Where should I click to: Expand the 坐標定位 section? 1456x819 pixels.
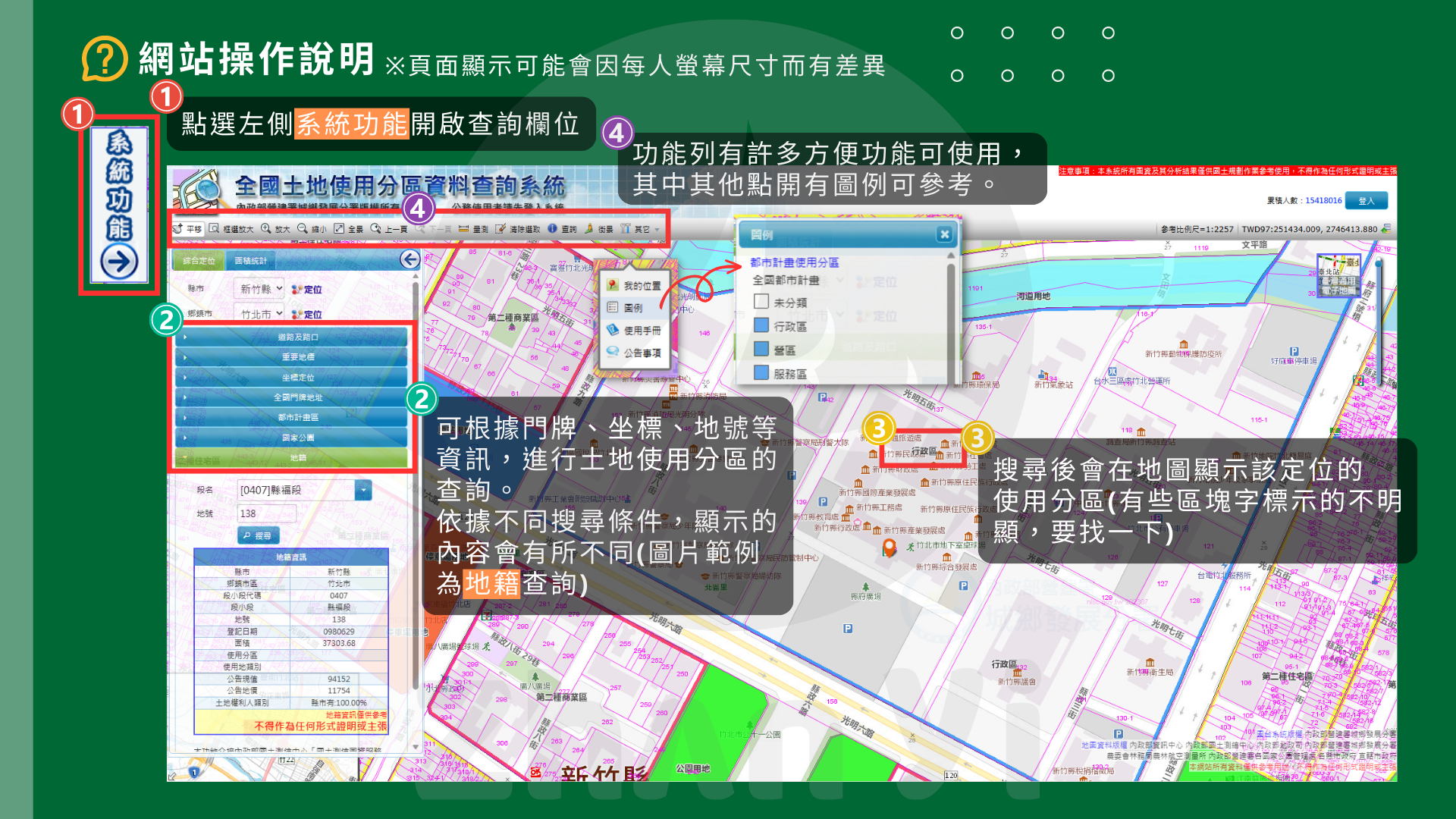(x=291, y=377)
